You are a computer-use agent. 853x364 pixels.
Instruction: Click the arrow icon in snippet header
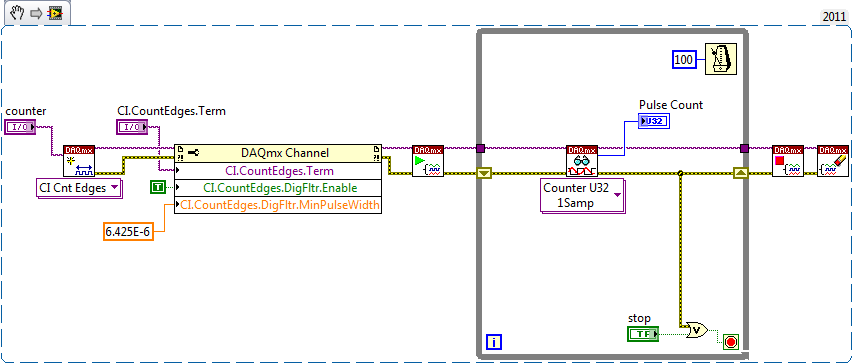tap(36, 13)
